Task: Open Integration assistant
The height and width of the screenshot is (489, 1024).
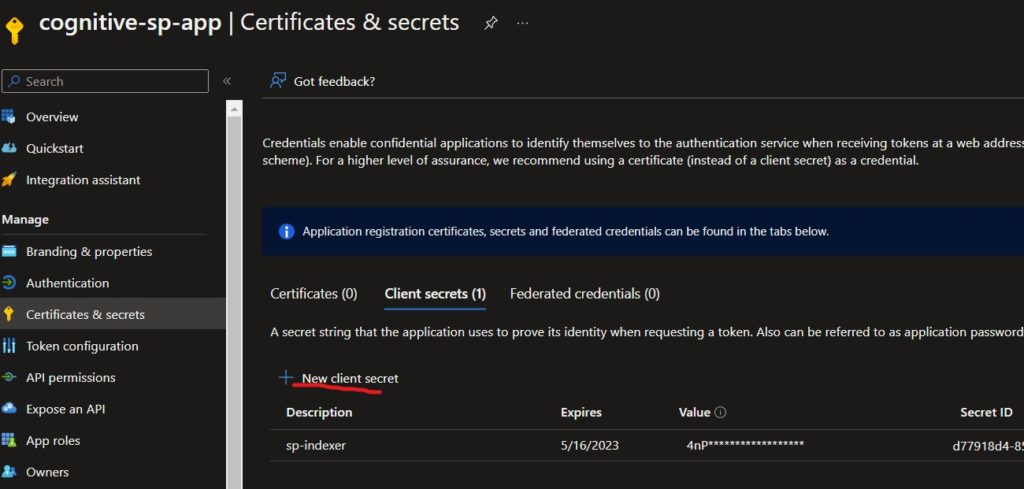Action: pyautogui.click(x=83, y=180)
